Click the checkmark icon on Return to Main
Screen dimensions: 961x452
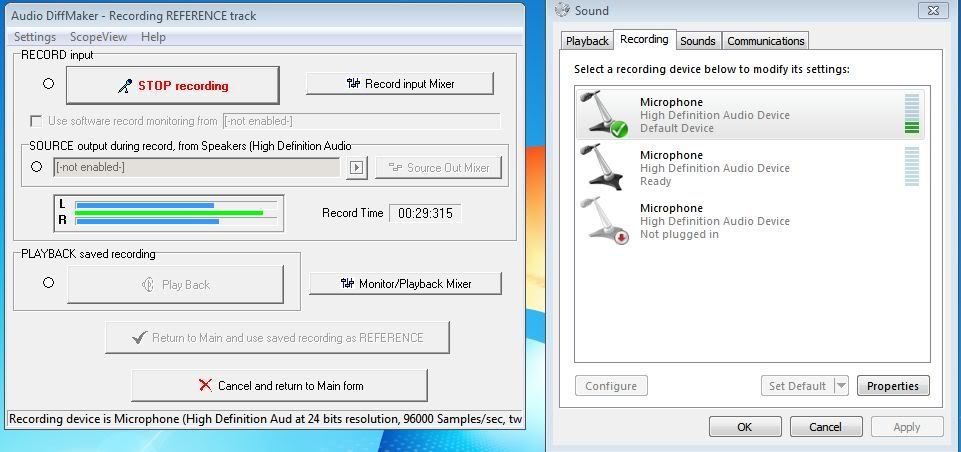pyautogui.click(x=140, y=337)
